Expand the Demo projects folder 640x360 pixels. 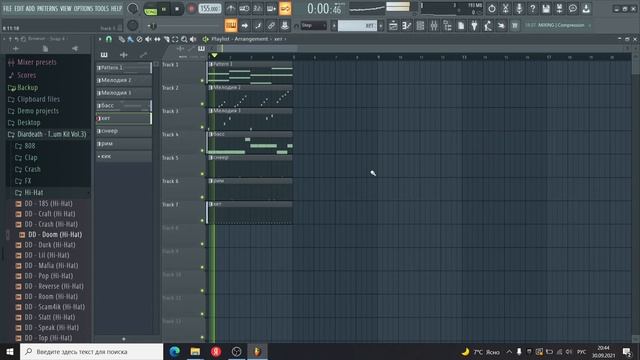(38, 111)
